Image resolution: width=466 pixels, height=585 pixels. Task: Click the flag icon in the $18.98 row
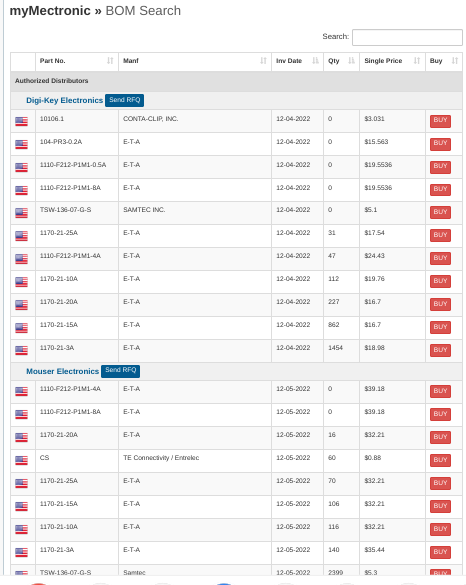click(x=21, y=351)
